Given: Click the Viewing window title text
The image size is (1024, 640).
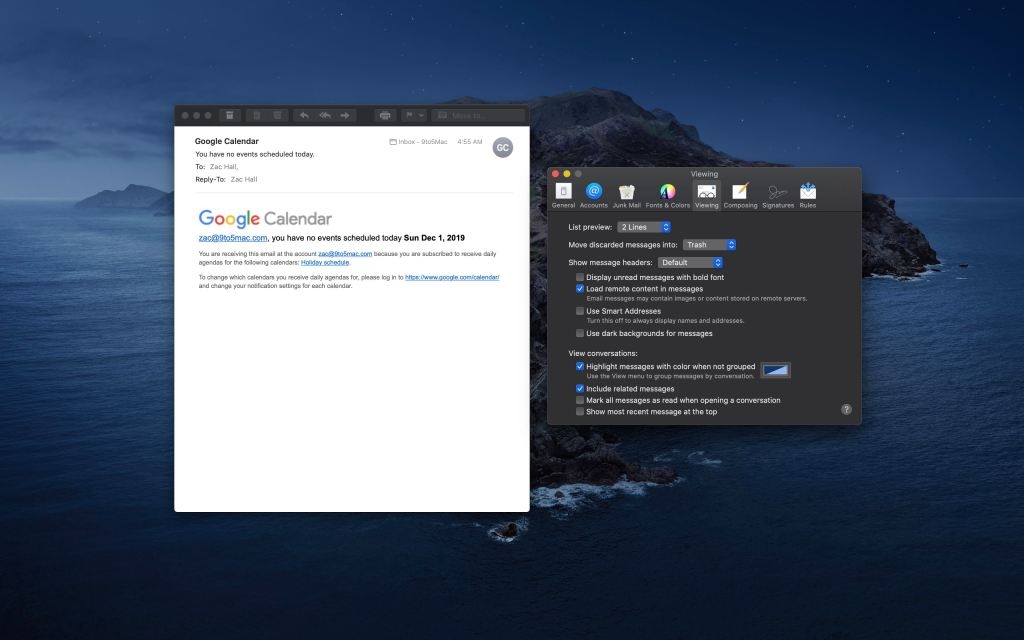Looking at the screenshot, I should (x=704, y=174).
